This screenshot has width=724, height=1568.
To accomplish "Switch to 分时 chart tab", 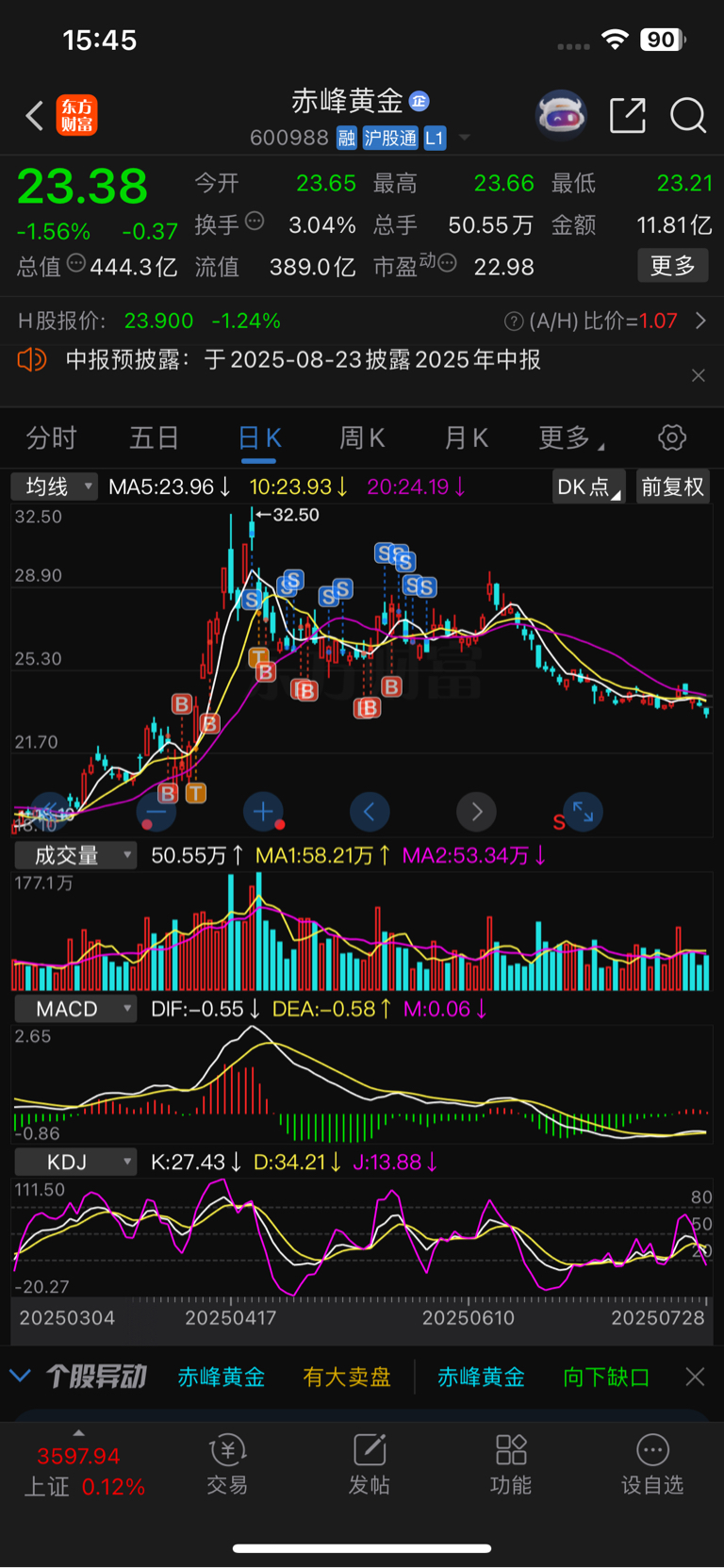I will [51, 437].
